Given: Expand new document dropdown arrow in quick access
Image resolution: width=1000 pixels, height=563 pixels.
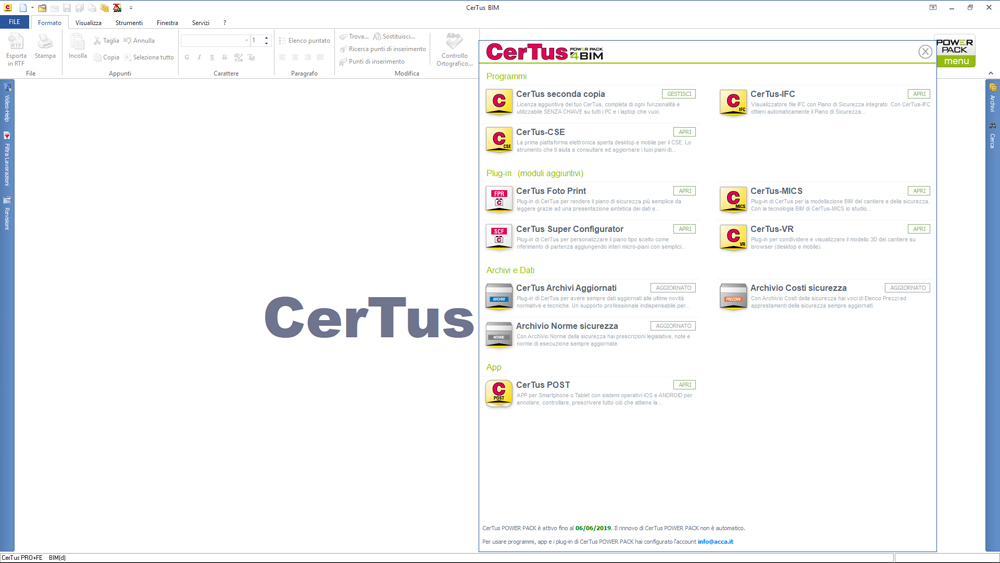Looking at the screenshot, I should coord(33,8).
